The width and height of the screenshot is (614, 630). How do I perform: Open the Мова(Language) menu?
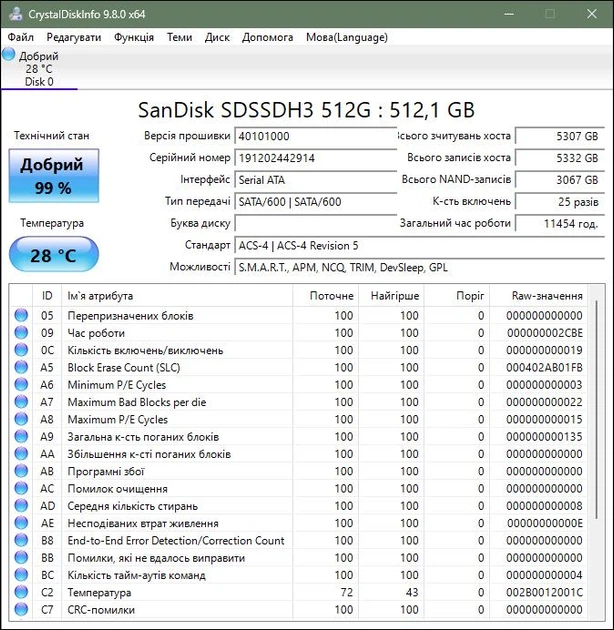point(347,37)
